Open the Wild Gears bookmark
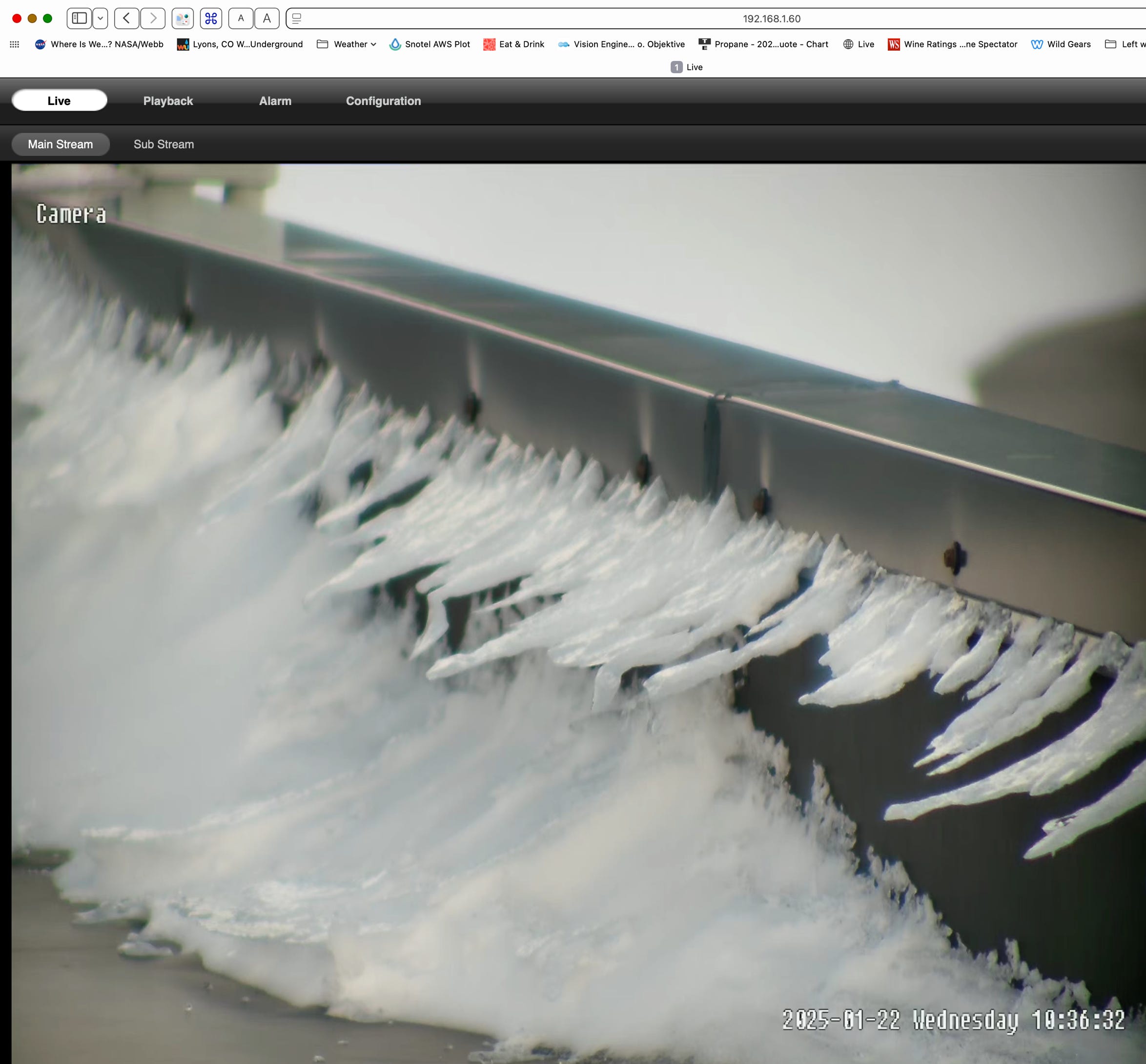1146x1064 pixels. 1061,44
